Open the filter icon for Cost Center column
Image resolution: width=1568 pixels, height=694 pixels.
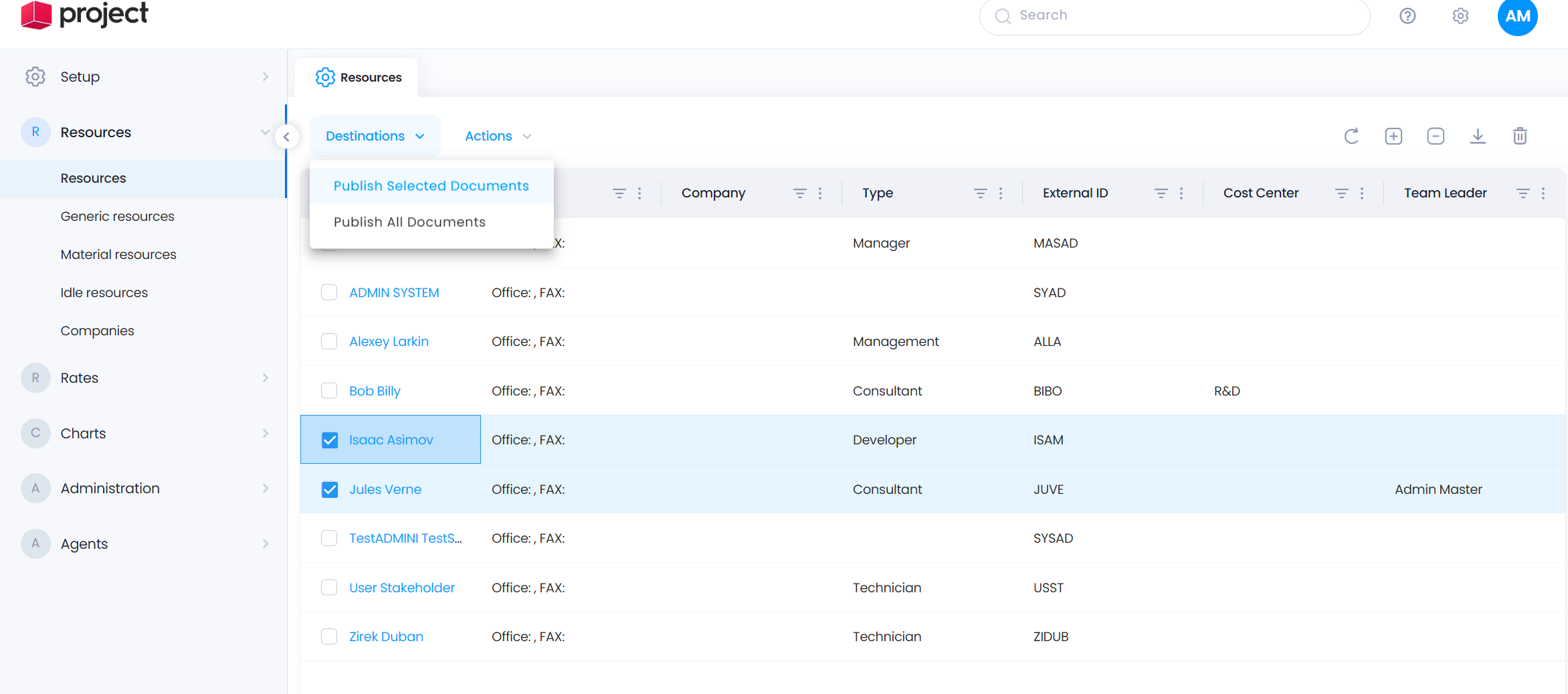click(1341, 193)
